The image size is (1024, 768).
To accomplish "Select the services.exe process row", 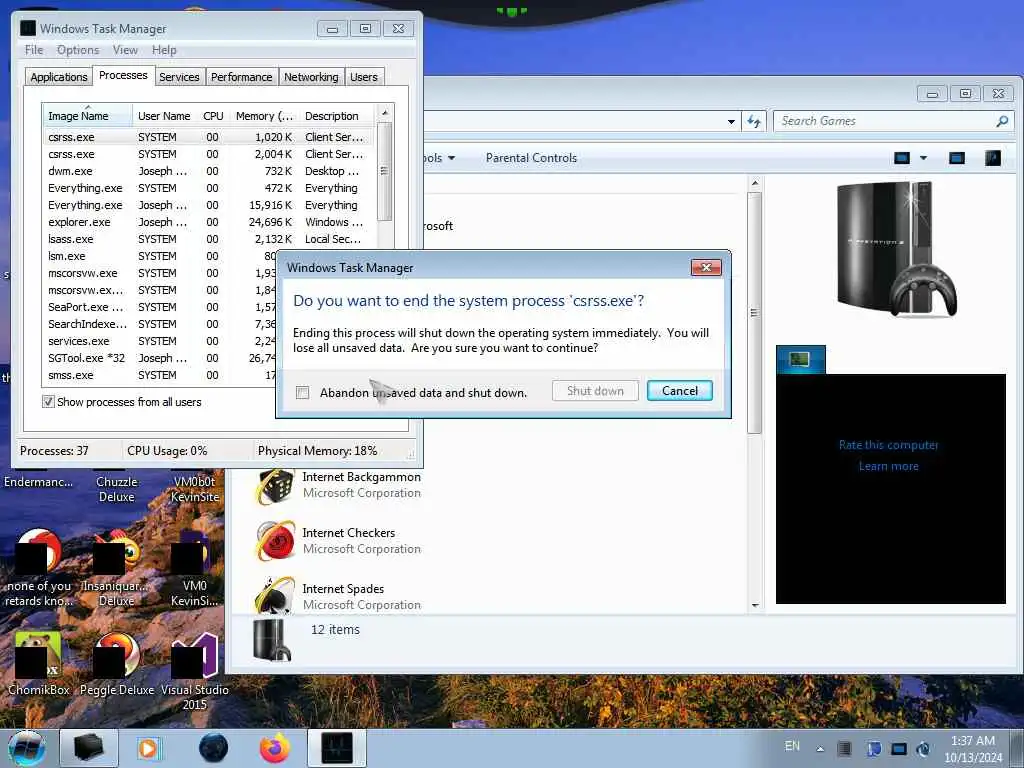I will pyautogui.click(x=160, y=341).
